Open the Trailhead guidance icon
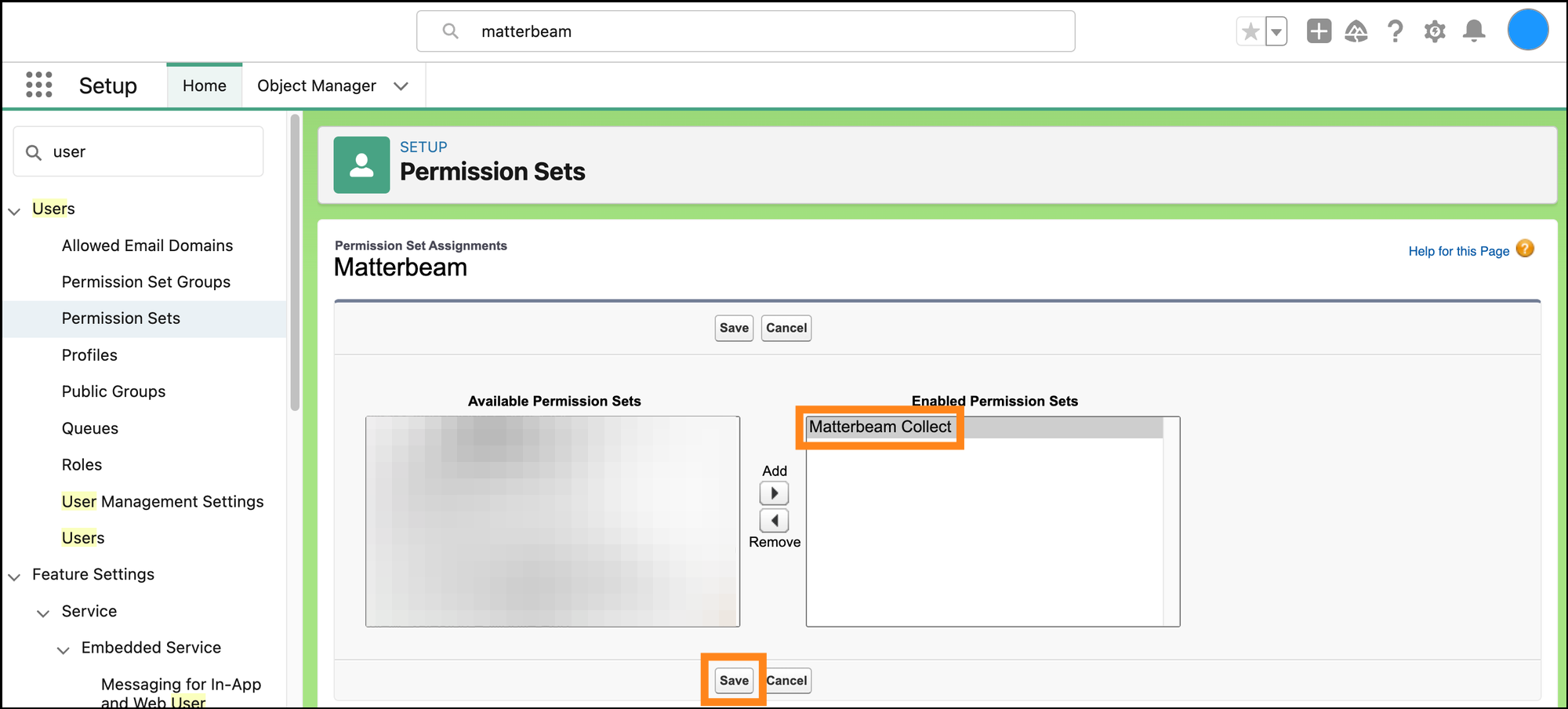Image resolution: width=1568 pixels, height=709 pixels. pyautogui.click(x=1356, y=31)
